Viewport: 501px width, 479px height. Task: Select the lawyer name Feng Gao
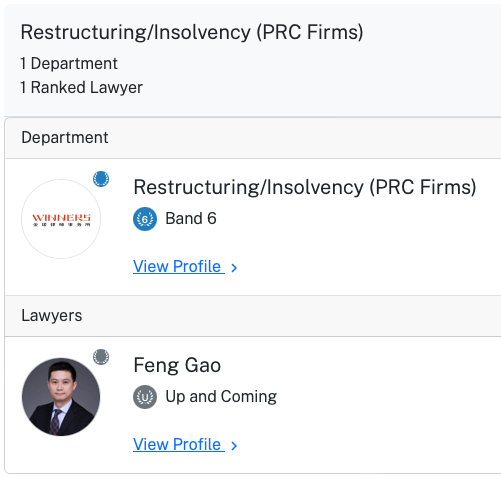177,365
